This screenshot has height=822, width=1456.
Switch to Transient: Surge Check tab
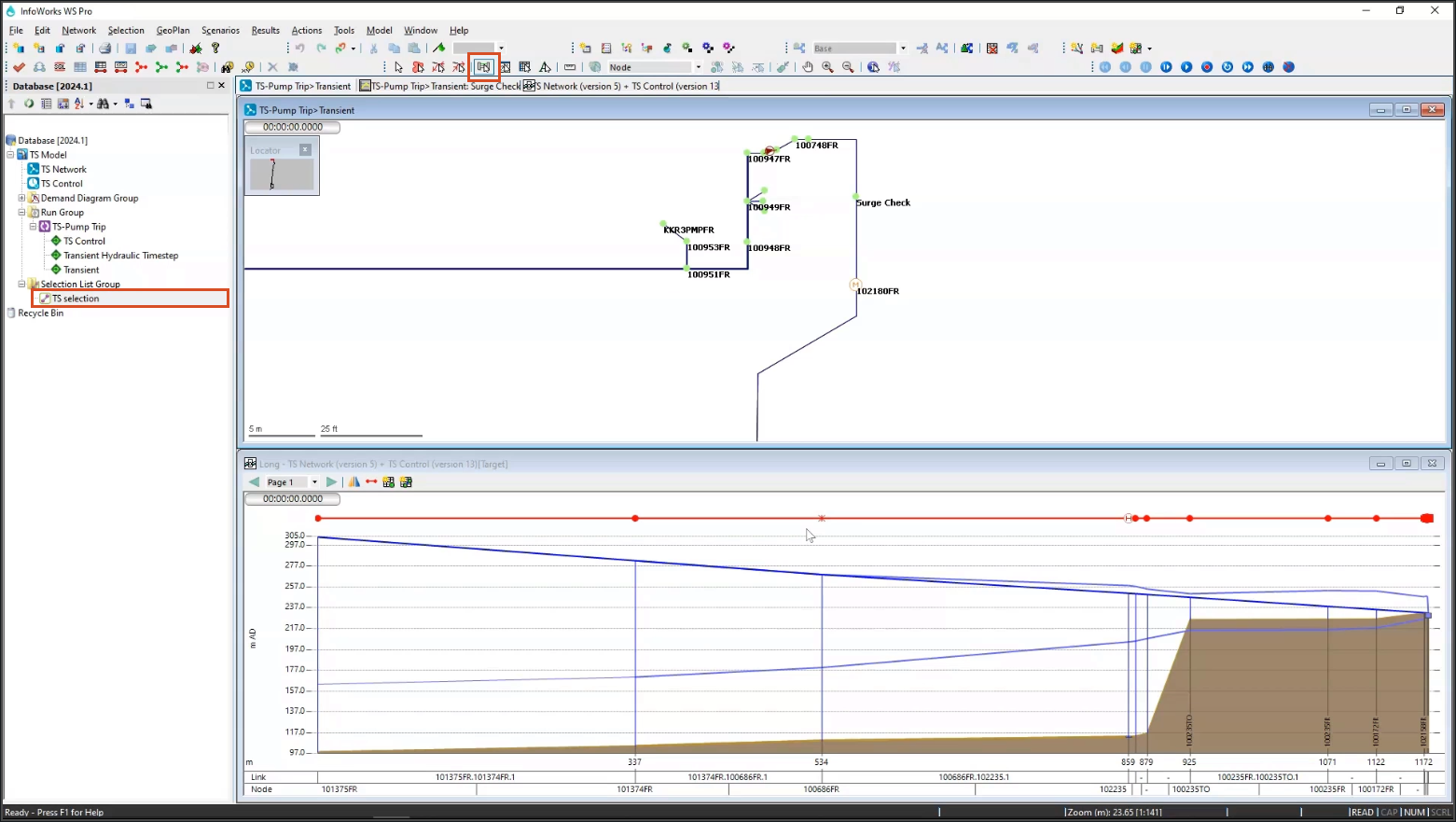tap(439, 86)
